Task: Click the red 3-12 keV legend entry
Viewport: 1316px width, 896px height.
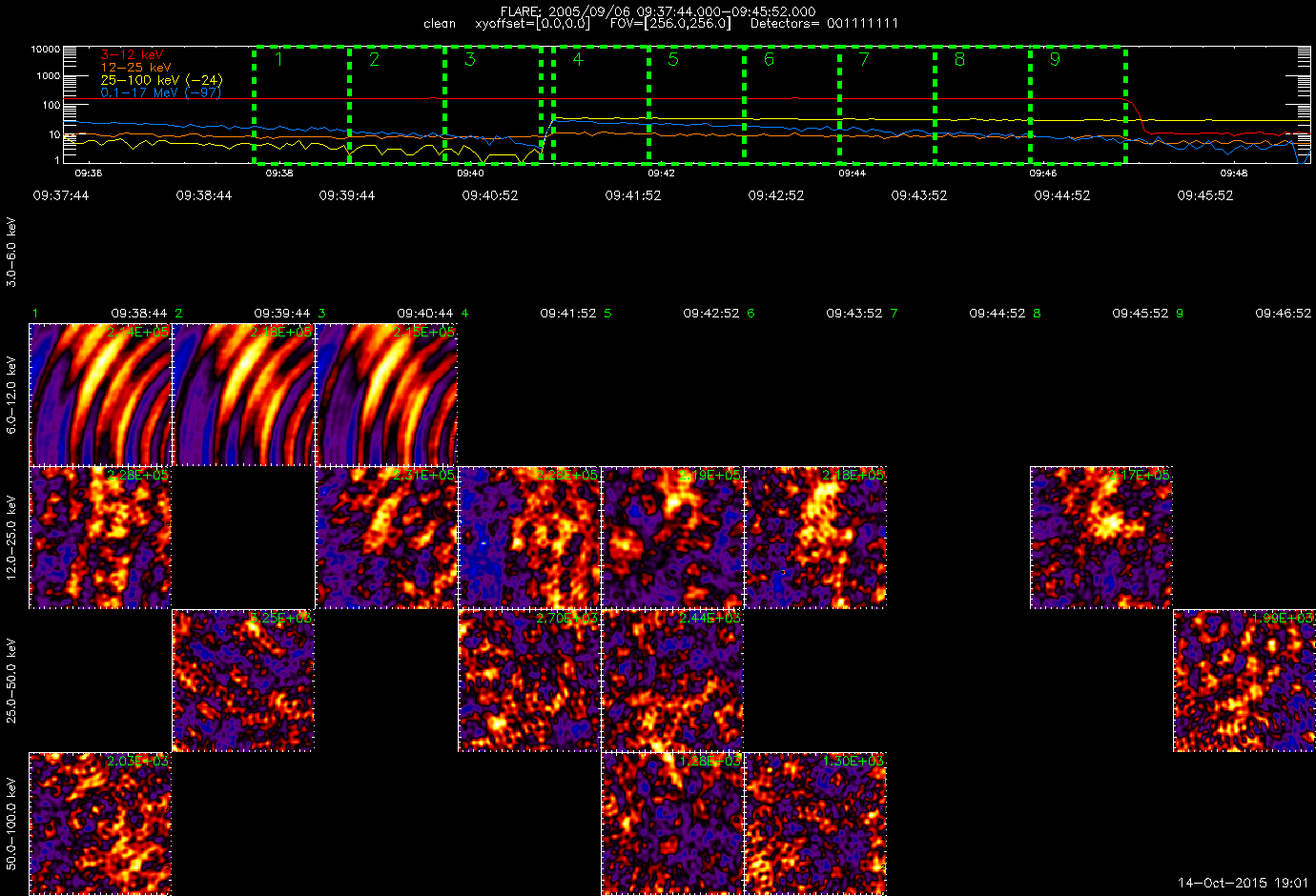Action: [x=132, y=55]
